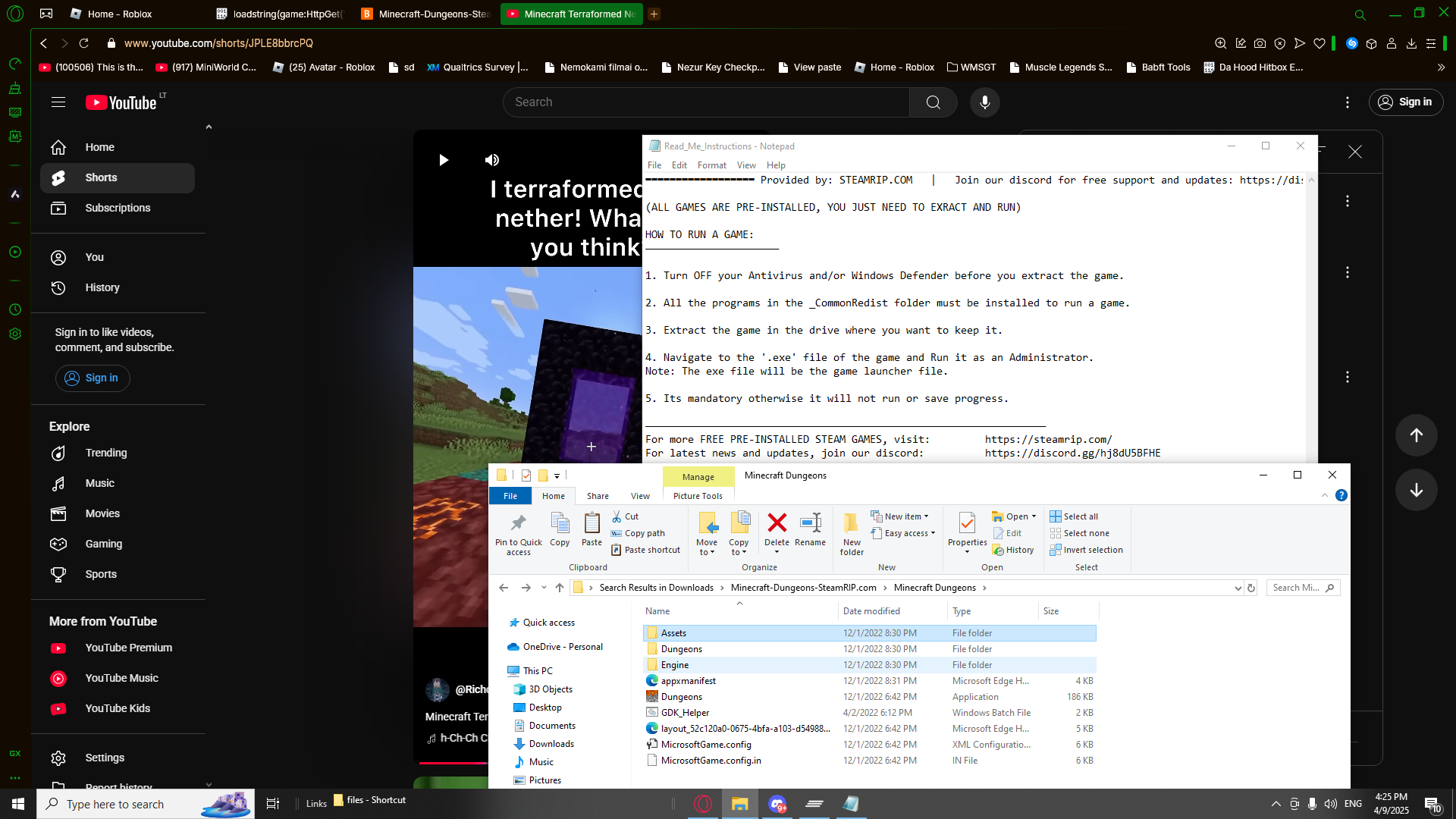Open the Move to dropdown
Viewport: 1456px width, 819px height.
click(x=707, y=534)
